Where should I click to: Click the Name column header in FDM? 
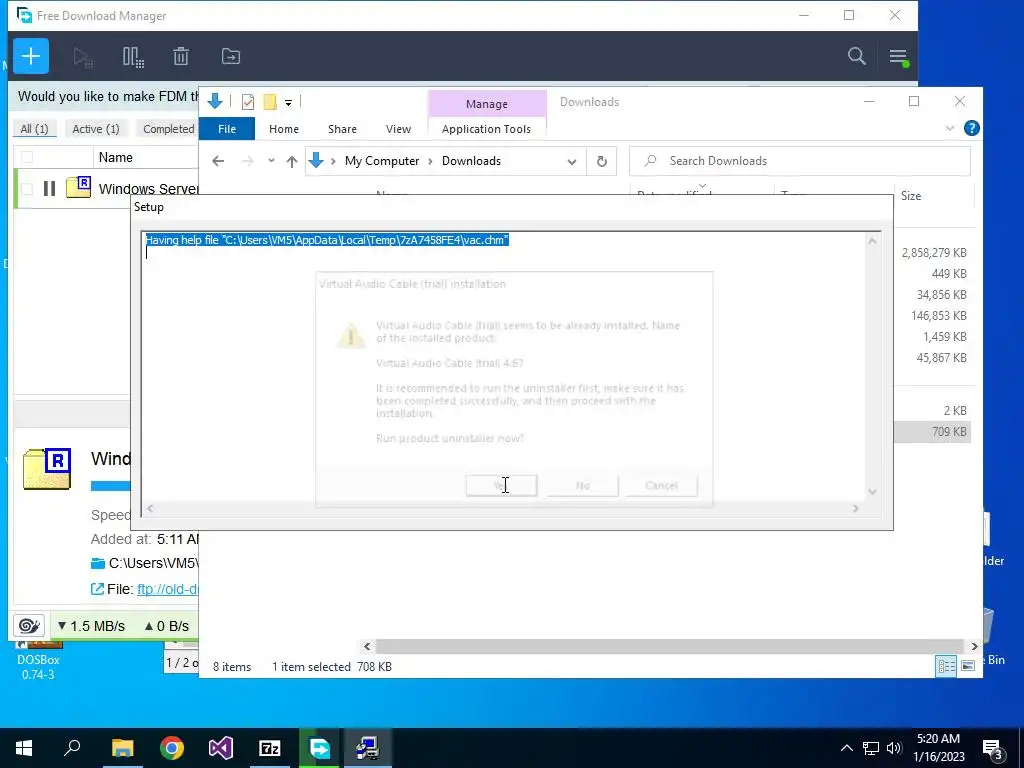click(116, 157)
